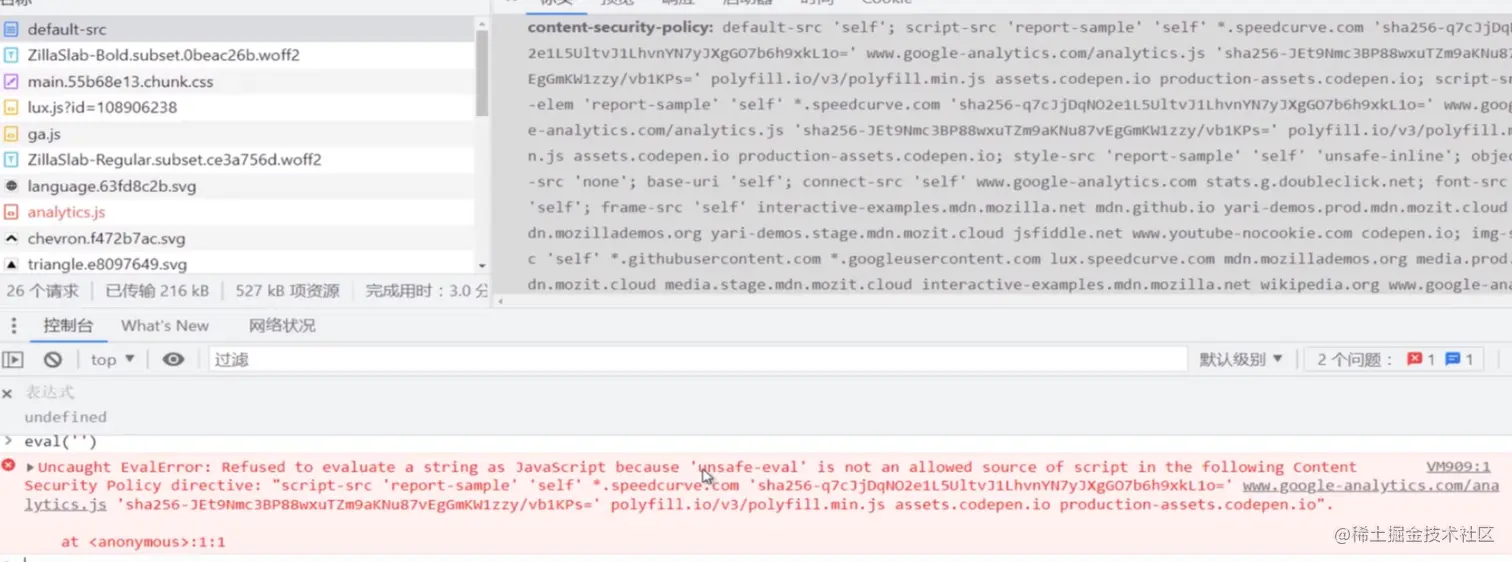The width and height of the screenshot is (1512, 562).
Task: Open the top context dropdown
Action: pyautogui.click(x=113, y=360)
